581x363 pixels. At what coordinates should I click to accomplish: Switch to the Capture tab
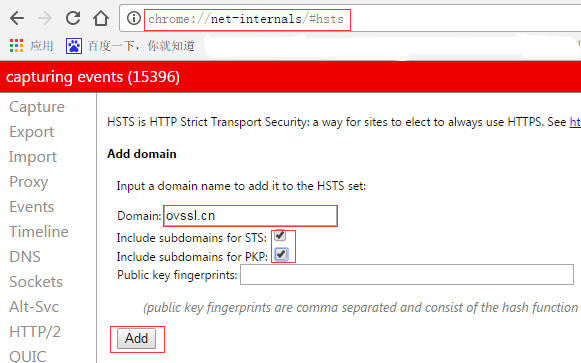37,107
